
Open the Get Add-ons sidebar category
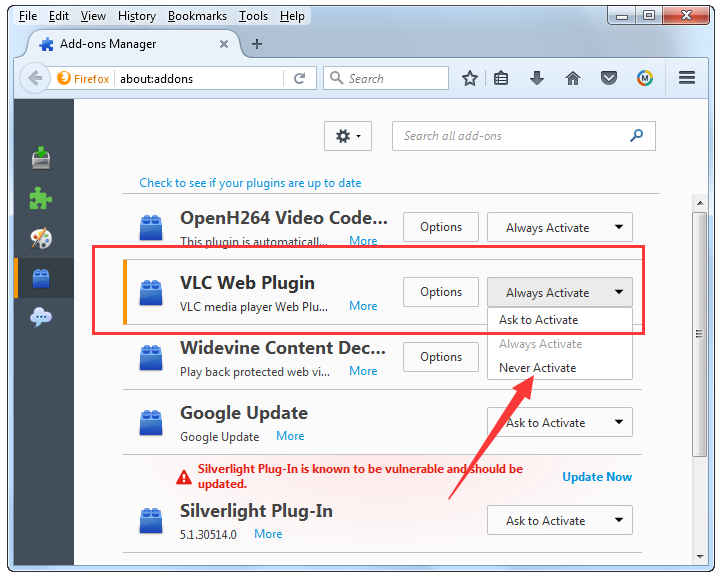coord(41,158)
